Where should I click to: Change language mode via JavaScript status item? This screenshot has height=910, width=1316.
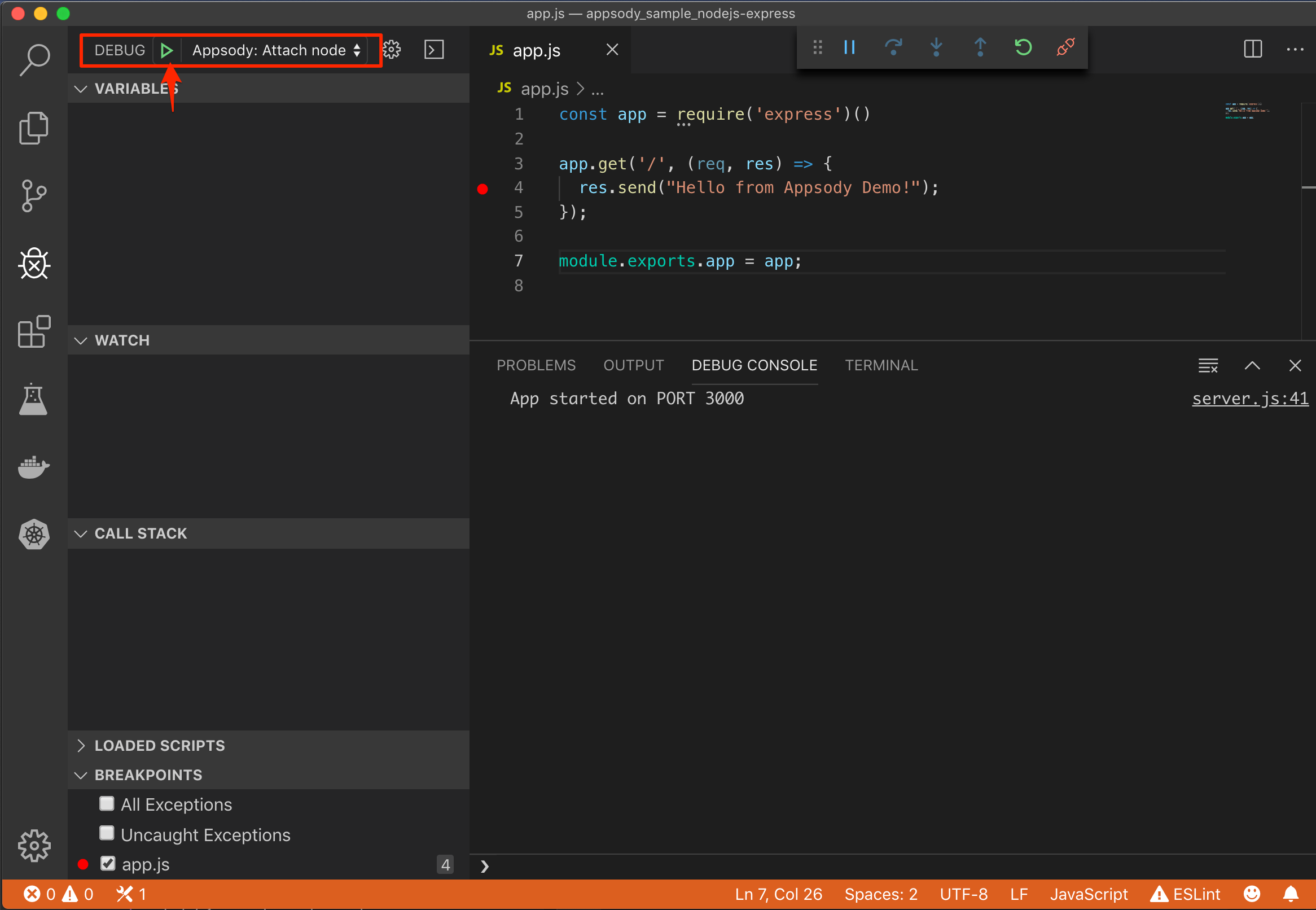tap(1089, 894)
